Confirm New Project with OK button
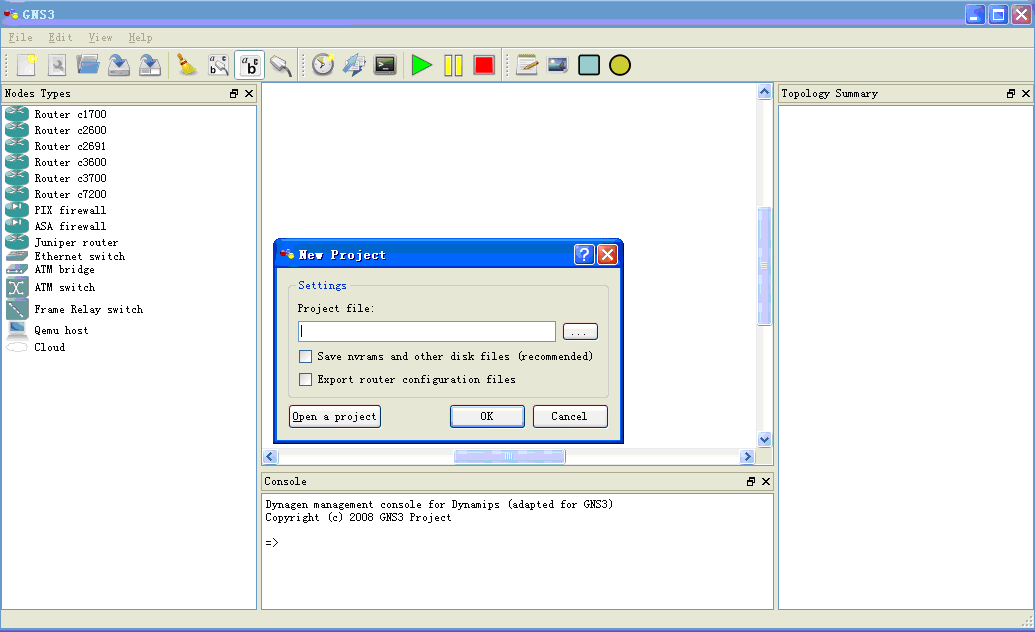This screenshot has height=632, width=1035. [x=487, y=417]
